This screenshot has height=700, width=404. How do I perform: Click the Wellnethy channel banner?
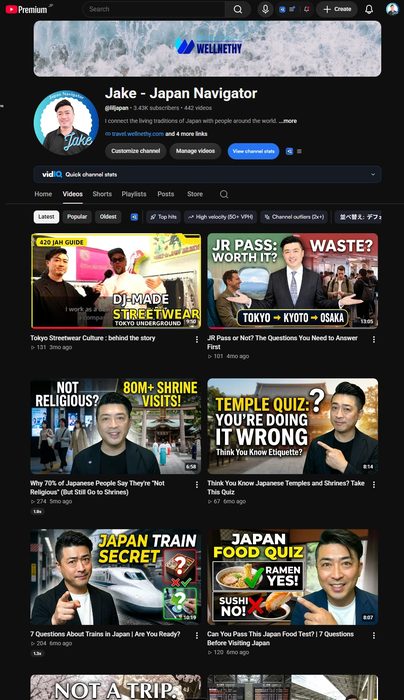pyautogui.click(x=208, y=48)
